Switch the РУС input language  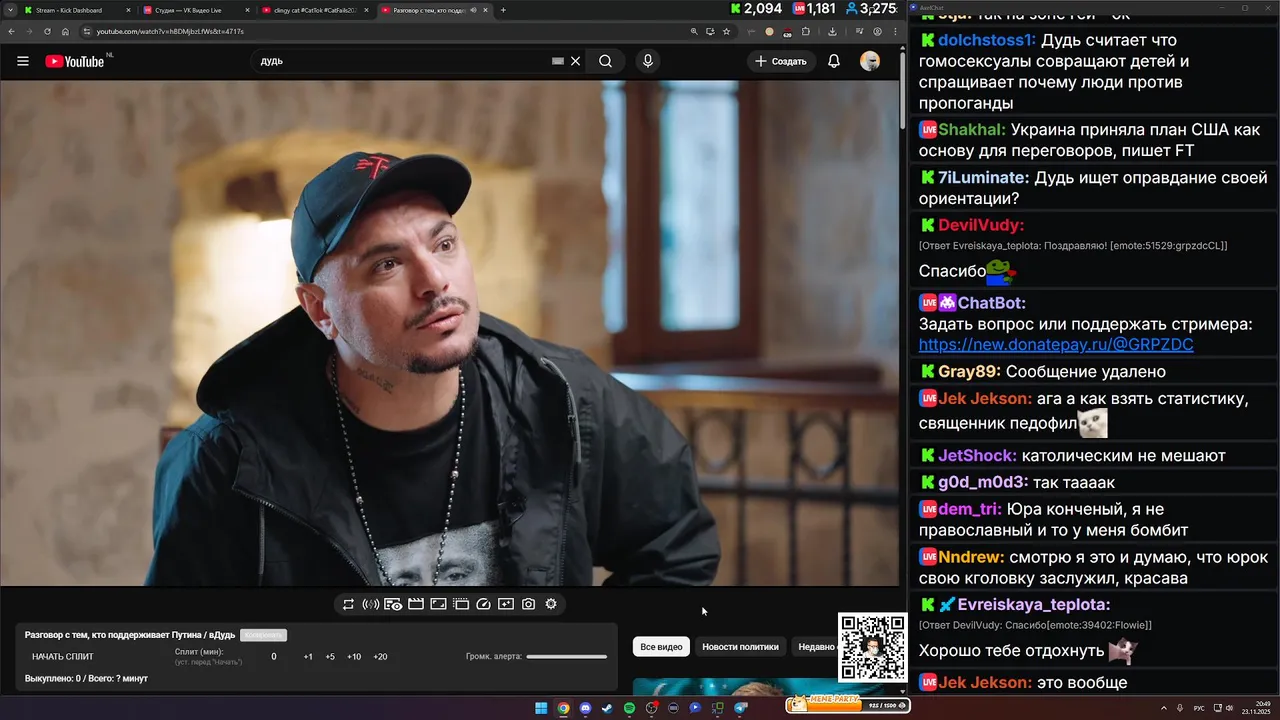(1199, 708)
